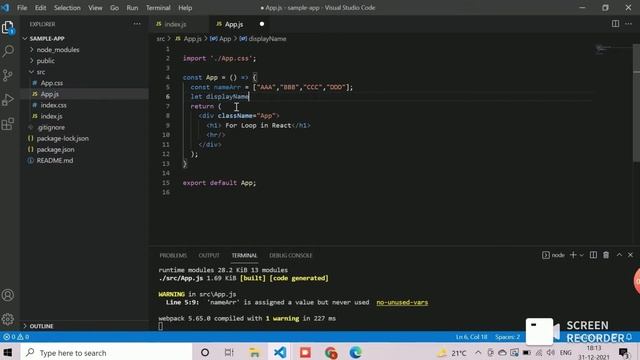Image resolution: width=640 pixels, height=360 pixels.
Task: Open the Explorer view in activity bar
Action: click(x=8, y=28)
